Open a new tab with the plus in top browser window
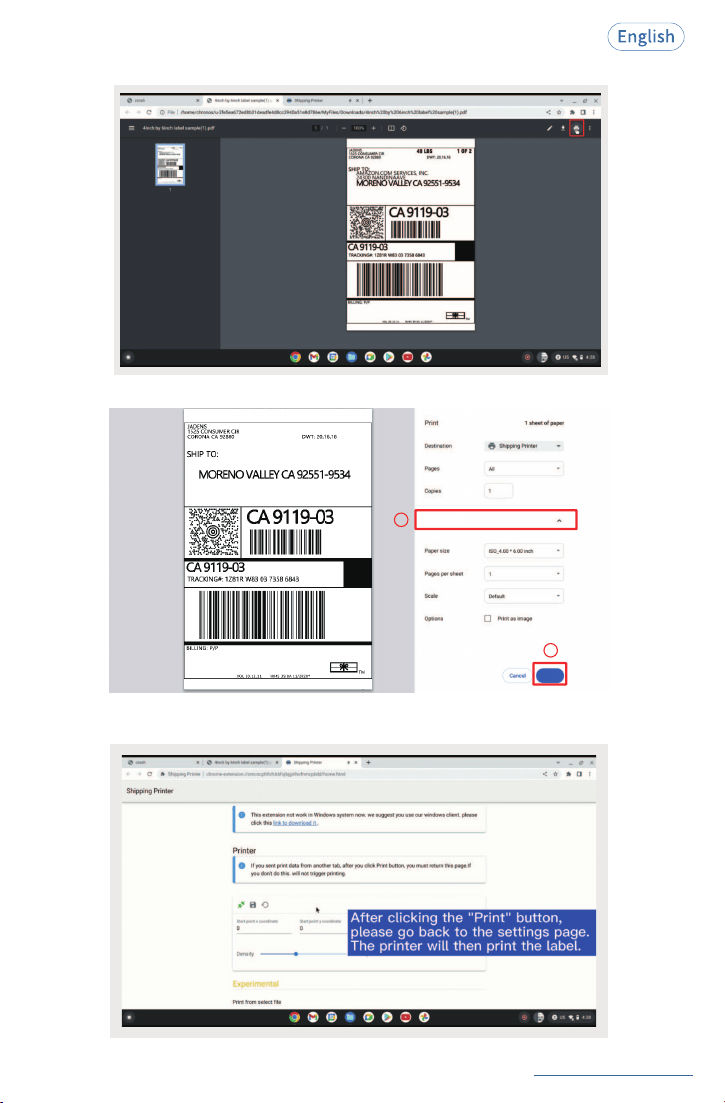The width and height of the screenshot is (725, 1103). click(x=370, y=101)
